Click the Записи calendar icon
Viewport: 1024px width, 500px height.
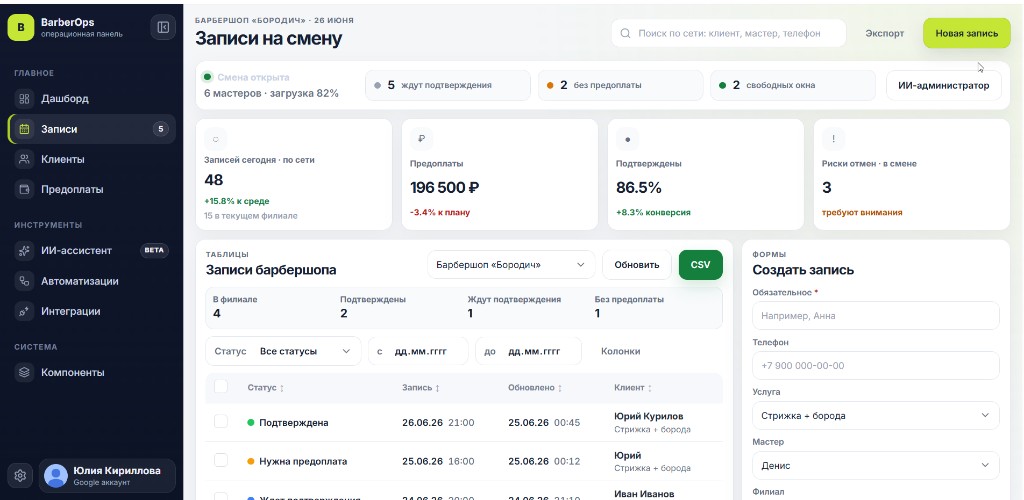coord(24,129)
